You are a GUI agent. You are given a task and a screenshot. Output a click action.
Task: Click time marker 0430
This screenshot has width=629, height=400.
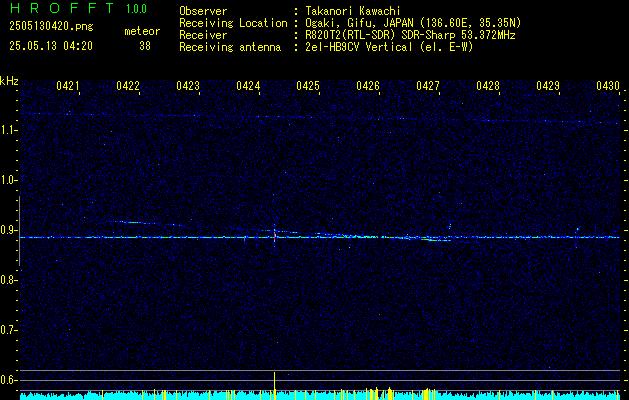click(x=608, y=85)
